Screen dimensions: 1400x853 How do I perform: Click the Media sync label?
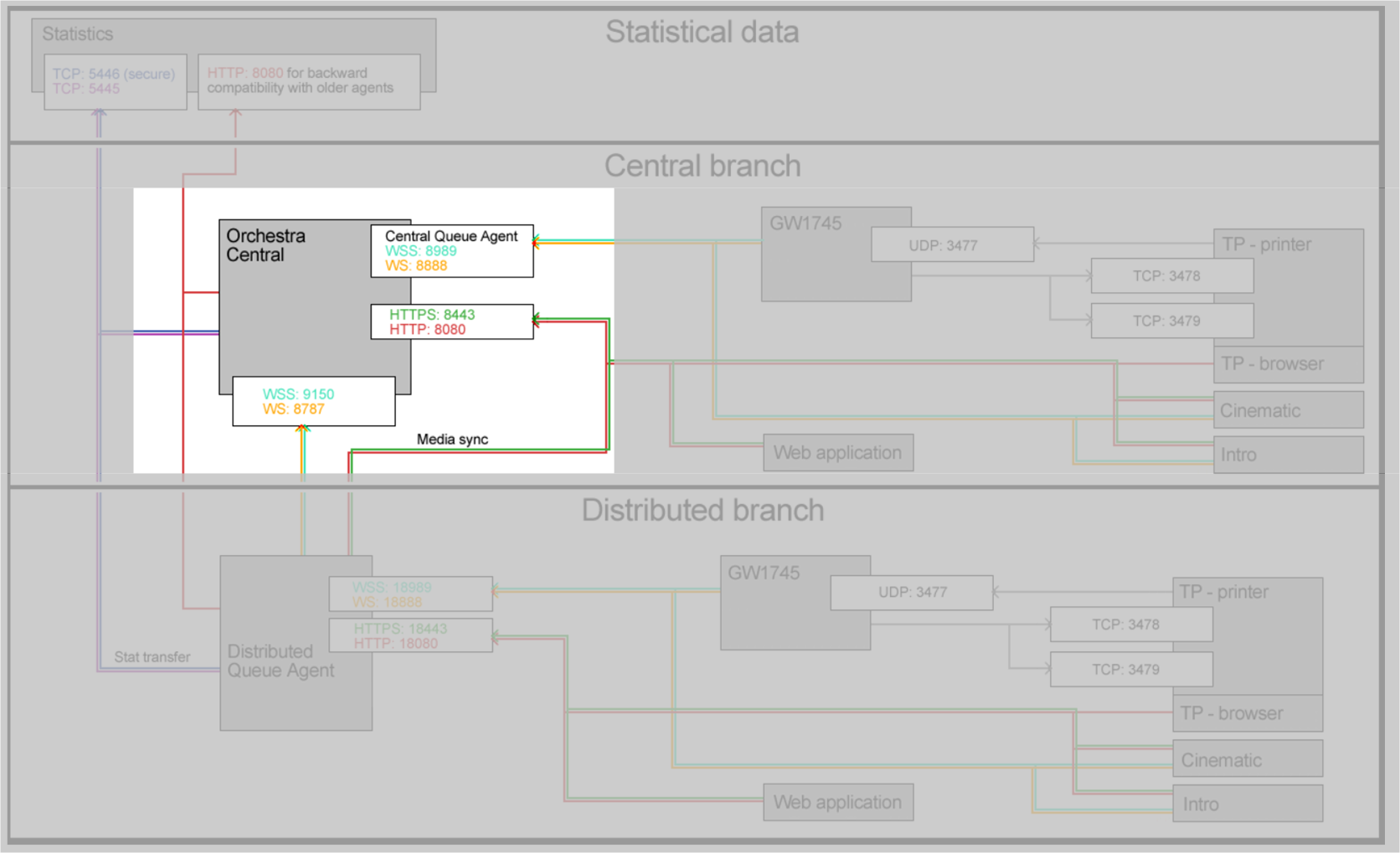(x=452, y=439)
